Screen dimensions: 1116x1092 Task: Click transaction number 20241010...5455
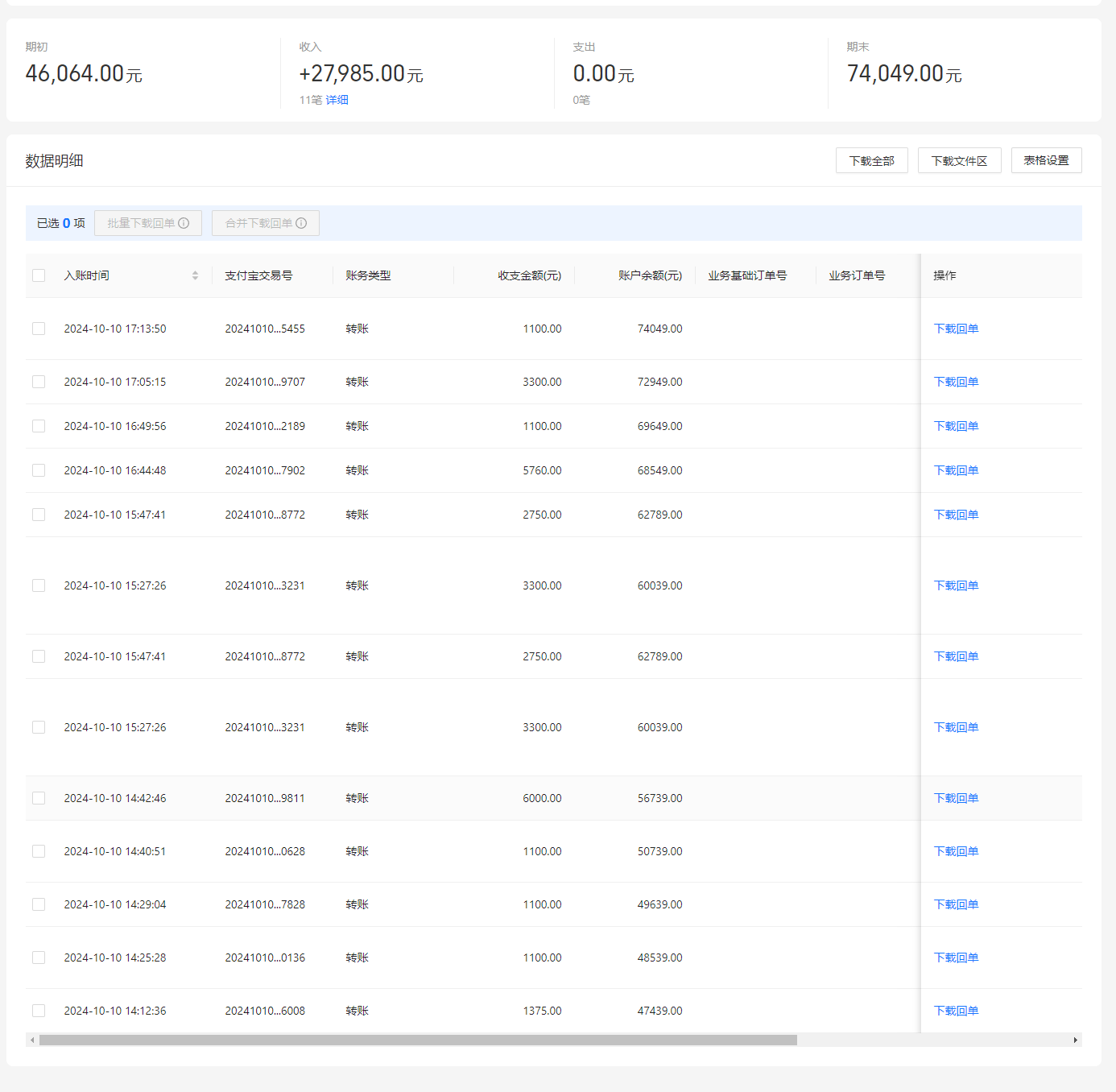(265, 329)
